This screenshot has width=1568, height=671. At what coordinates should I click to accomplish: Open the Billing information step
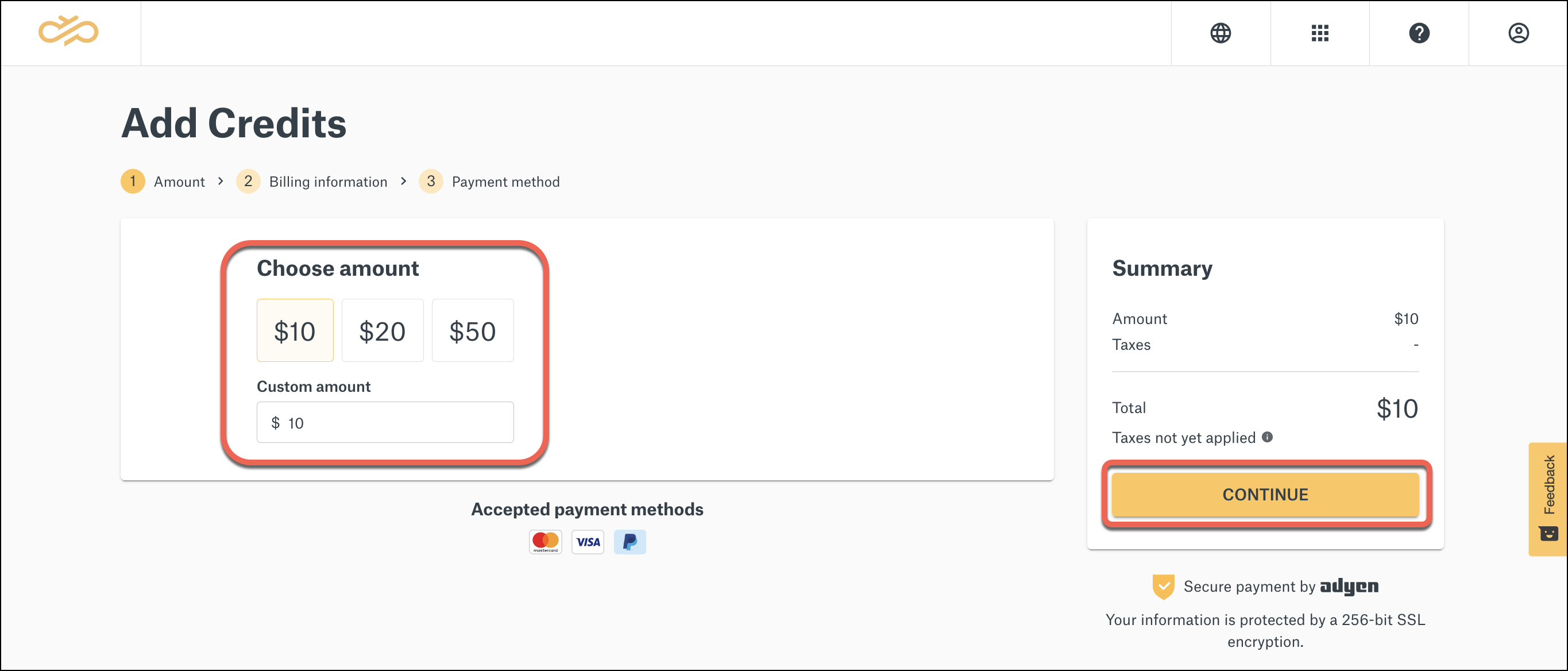tap(327, 182)
